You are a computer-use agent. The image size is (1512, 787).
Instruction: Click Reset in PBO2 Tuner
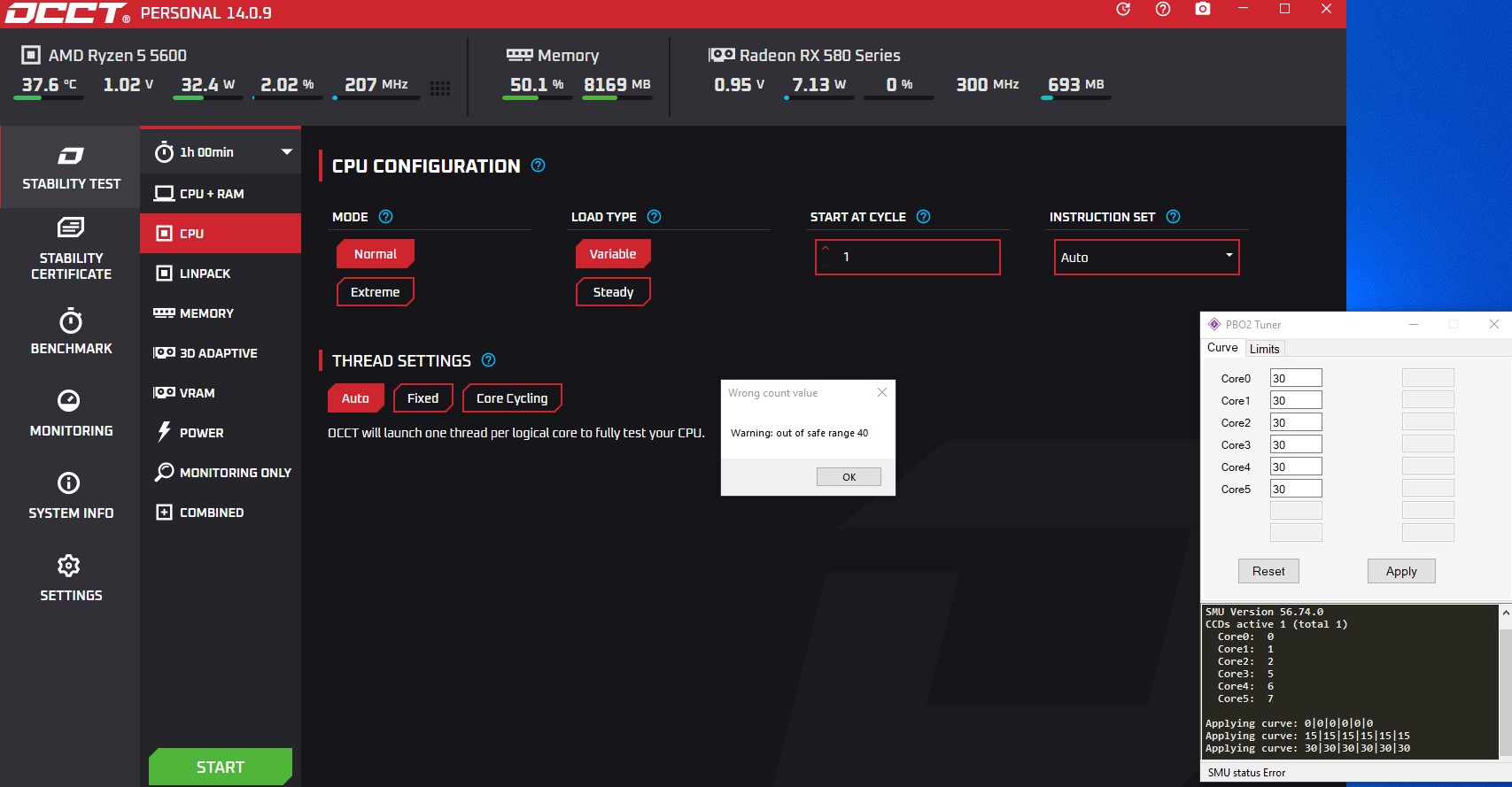tap(1268, 571)
